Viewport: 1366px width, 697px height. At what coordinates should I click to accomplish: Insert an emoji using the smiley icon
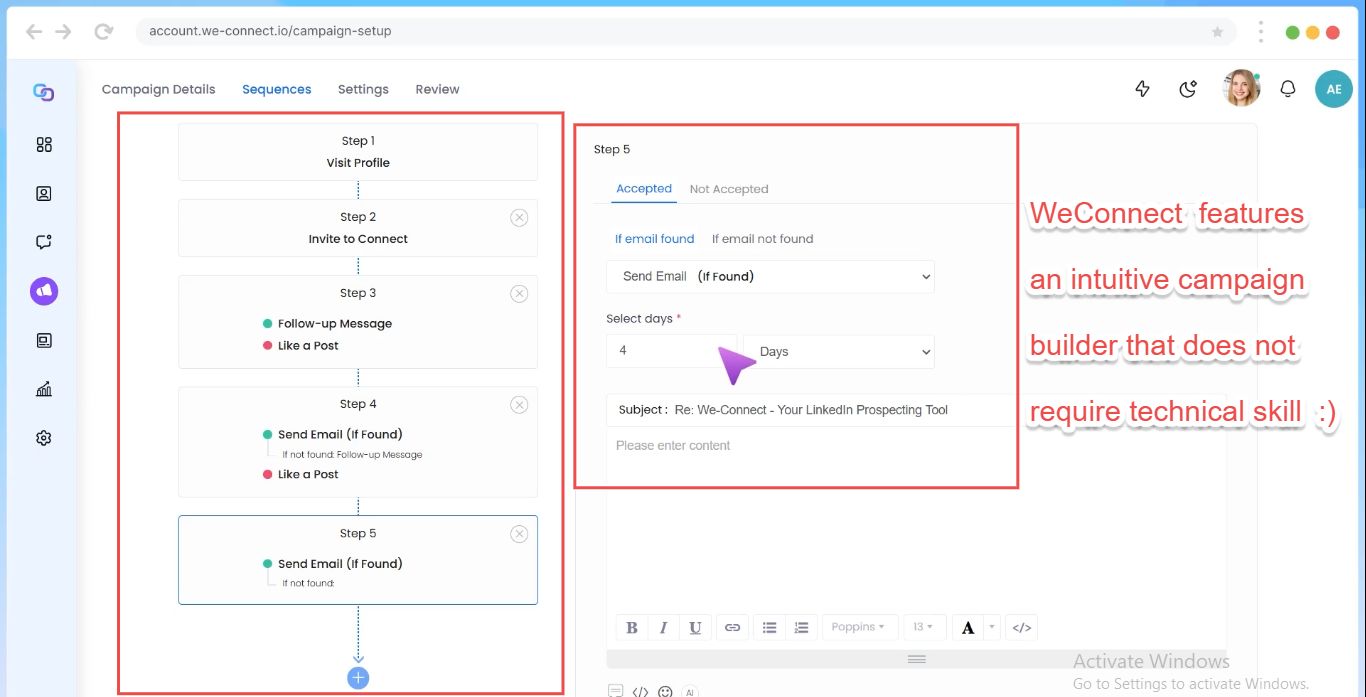(664, 691)
